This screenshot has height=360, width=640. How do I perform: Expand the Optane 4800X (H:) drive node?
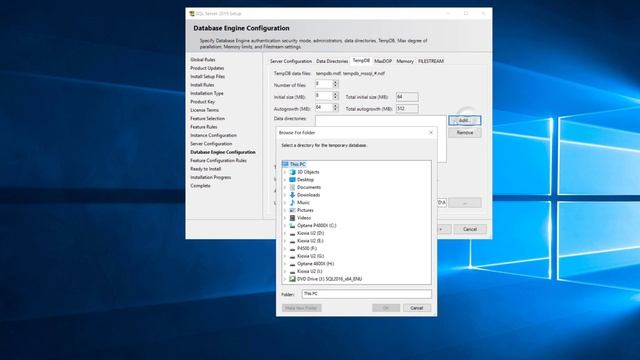[285, 264]
